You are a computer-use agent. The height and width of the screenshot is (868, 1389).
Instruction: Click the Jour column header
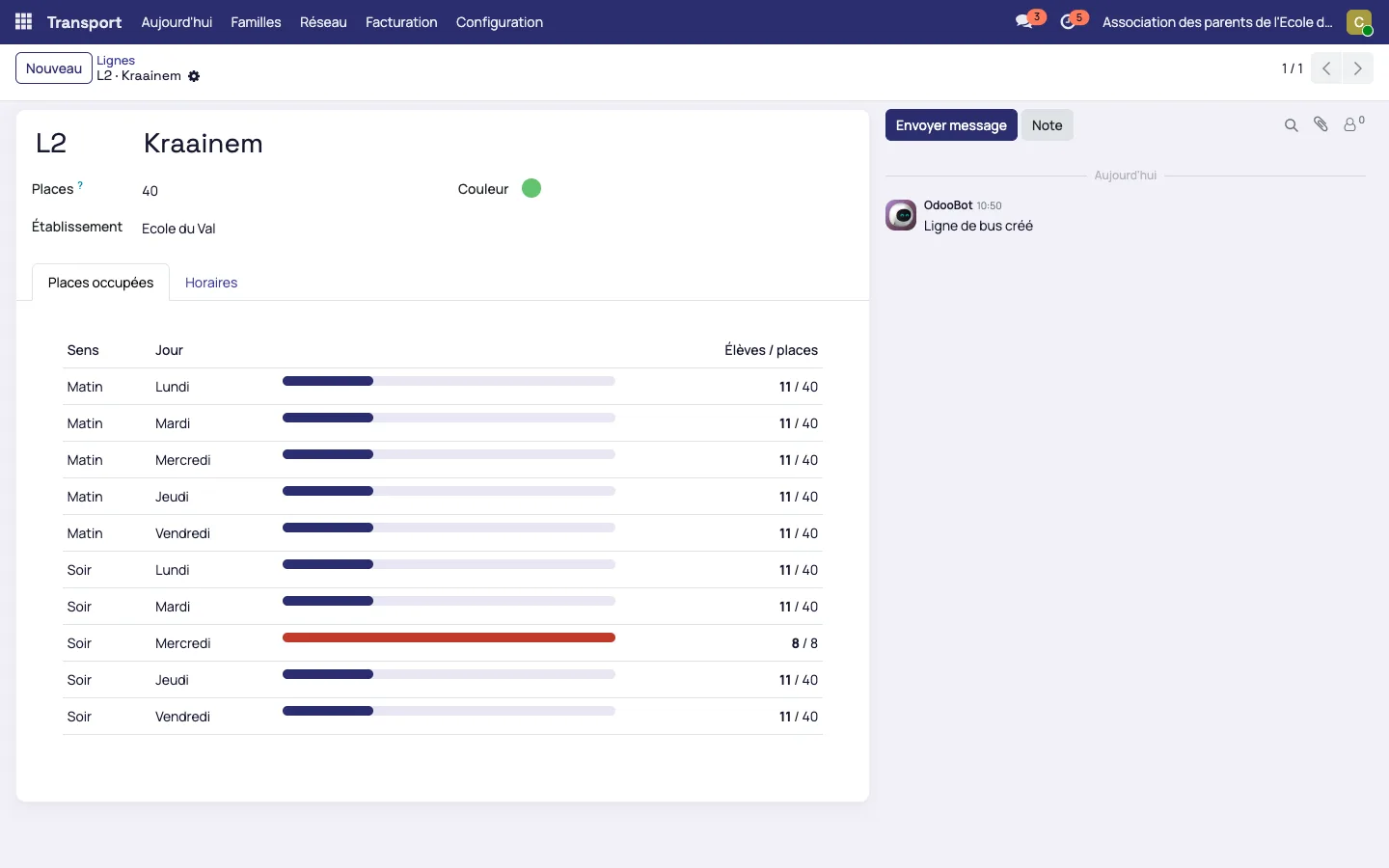169,350
